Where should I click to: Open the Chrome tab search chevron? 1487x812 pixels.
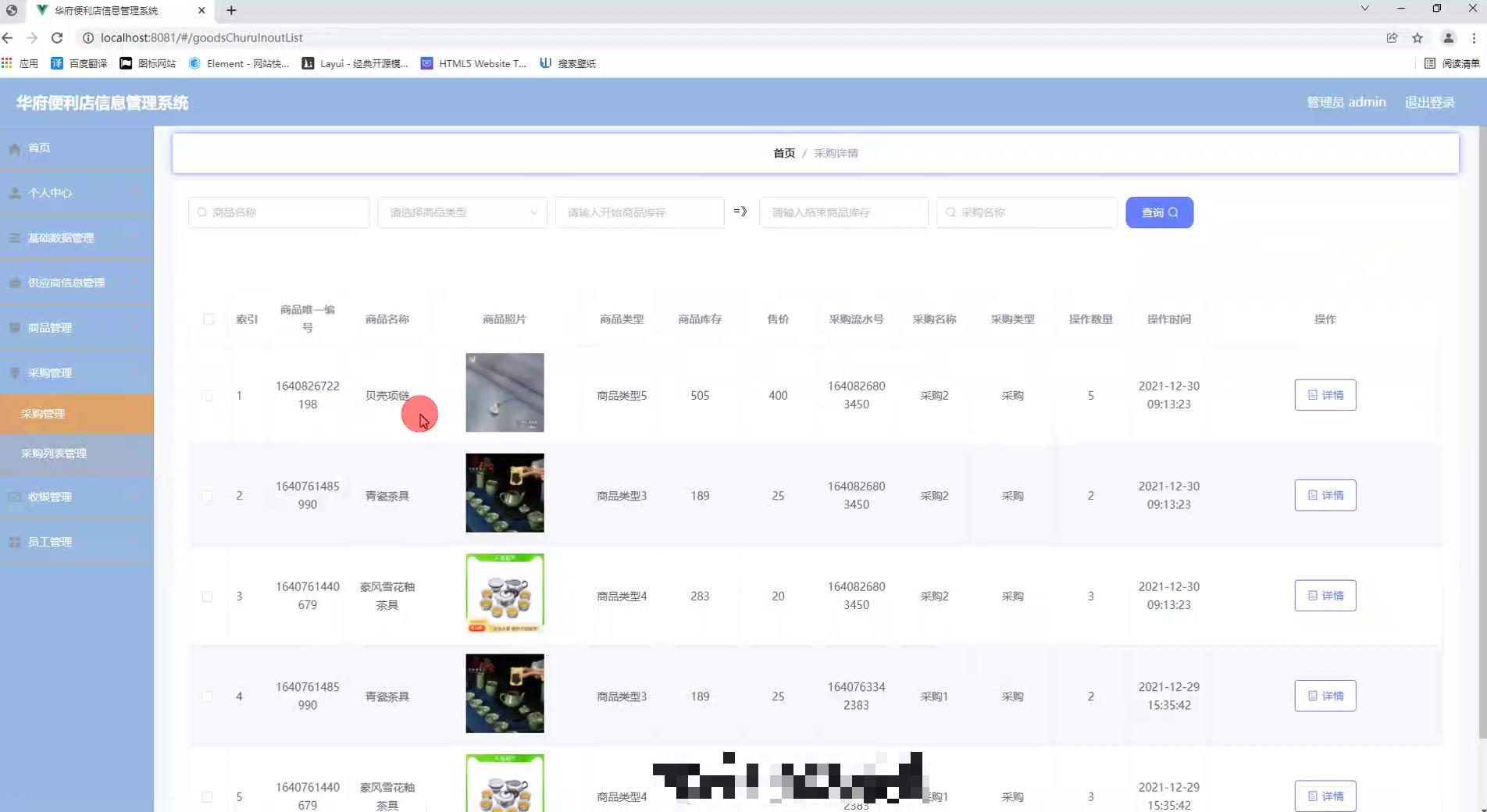tap(1364, 9)
